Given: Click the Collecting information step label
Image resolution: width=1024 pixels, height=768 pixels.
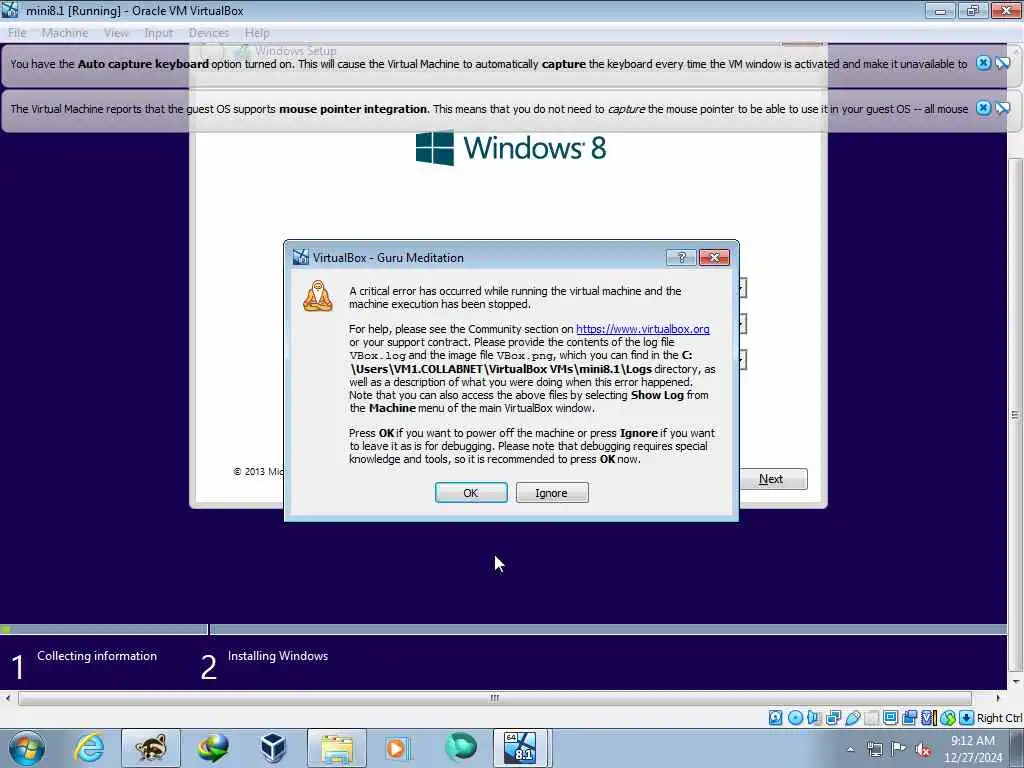Looking at the screenshot, I should coord(97,656).
